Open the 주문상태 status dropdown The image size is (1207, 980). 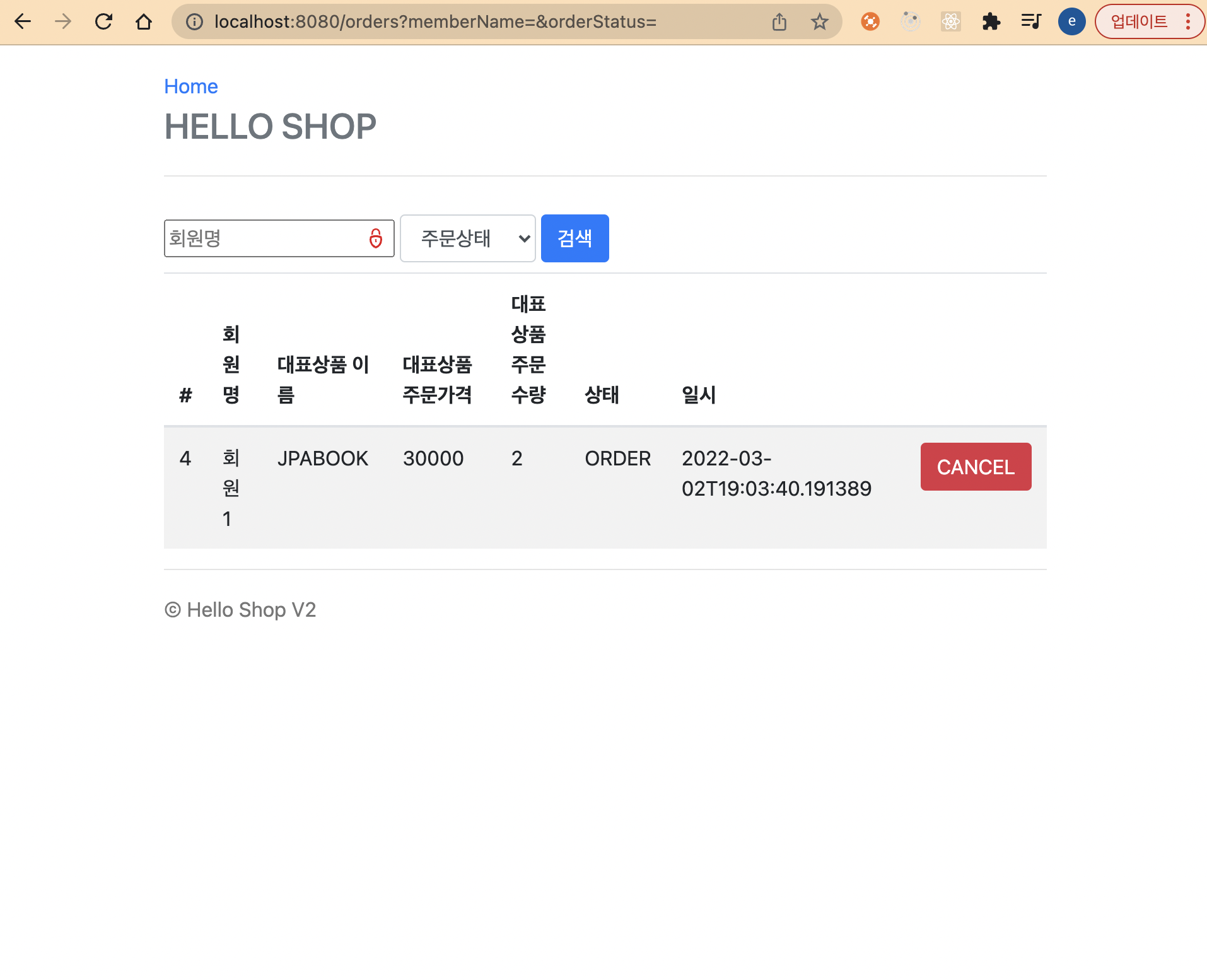[467, 238]
